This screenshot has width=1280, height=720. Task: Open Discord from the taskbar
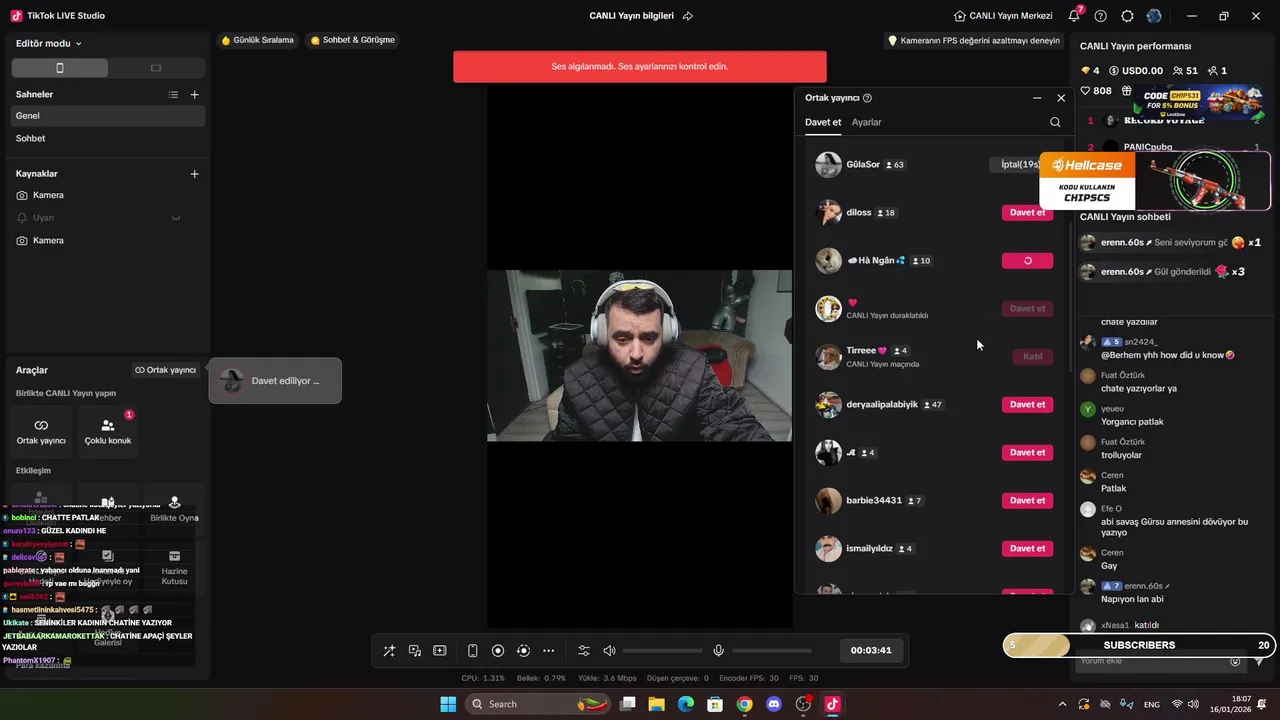[773, 704]
